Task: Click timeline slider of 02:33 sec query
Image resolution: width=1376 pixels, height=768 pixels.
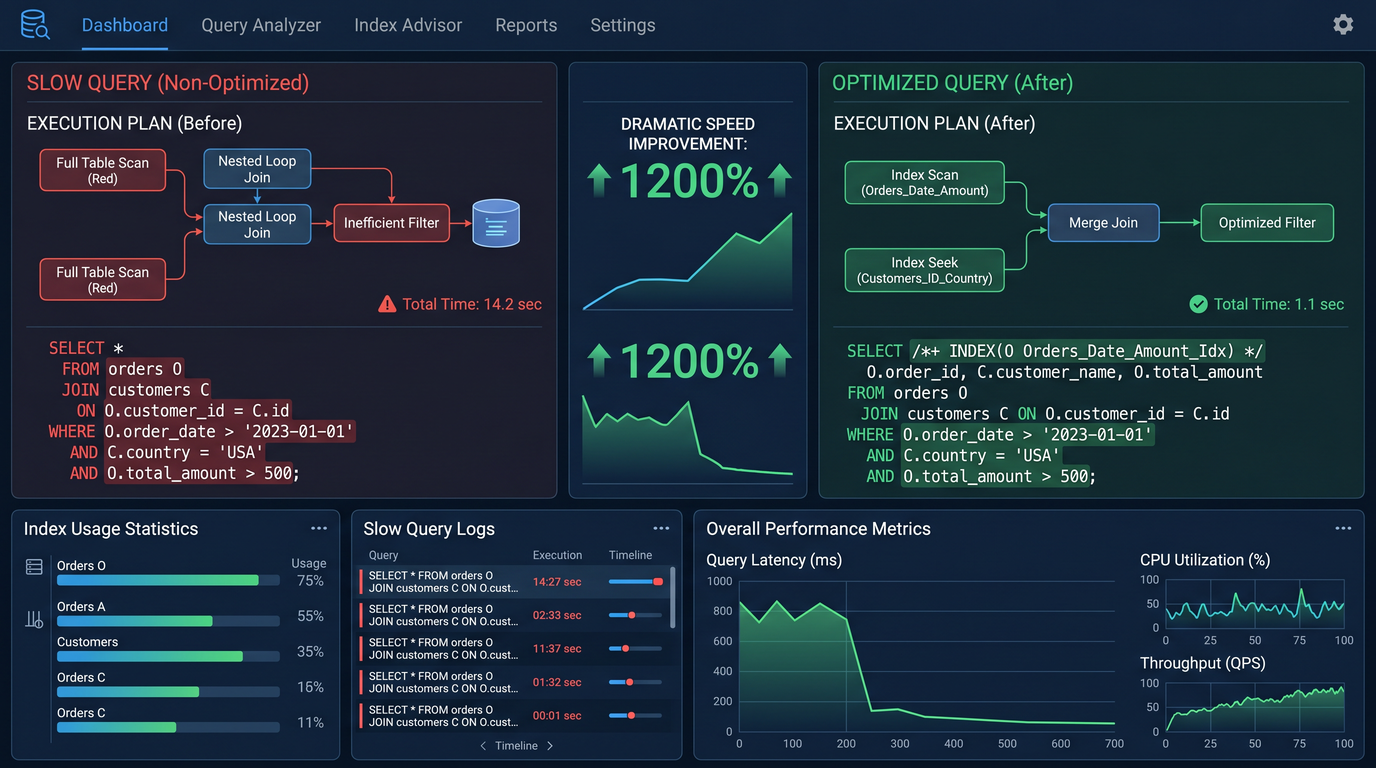Action: pos(636,615)
